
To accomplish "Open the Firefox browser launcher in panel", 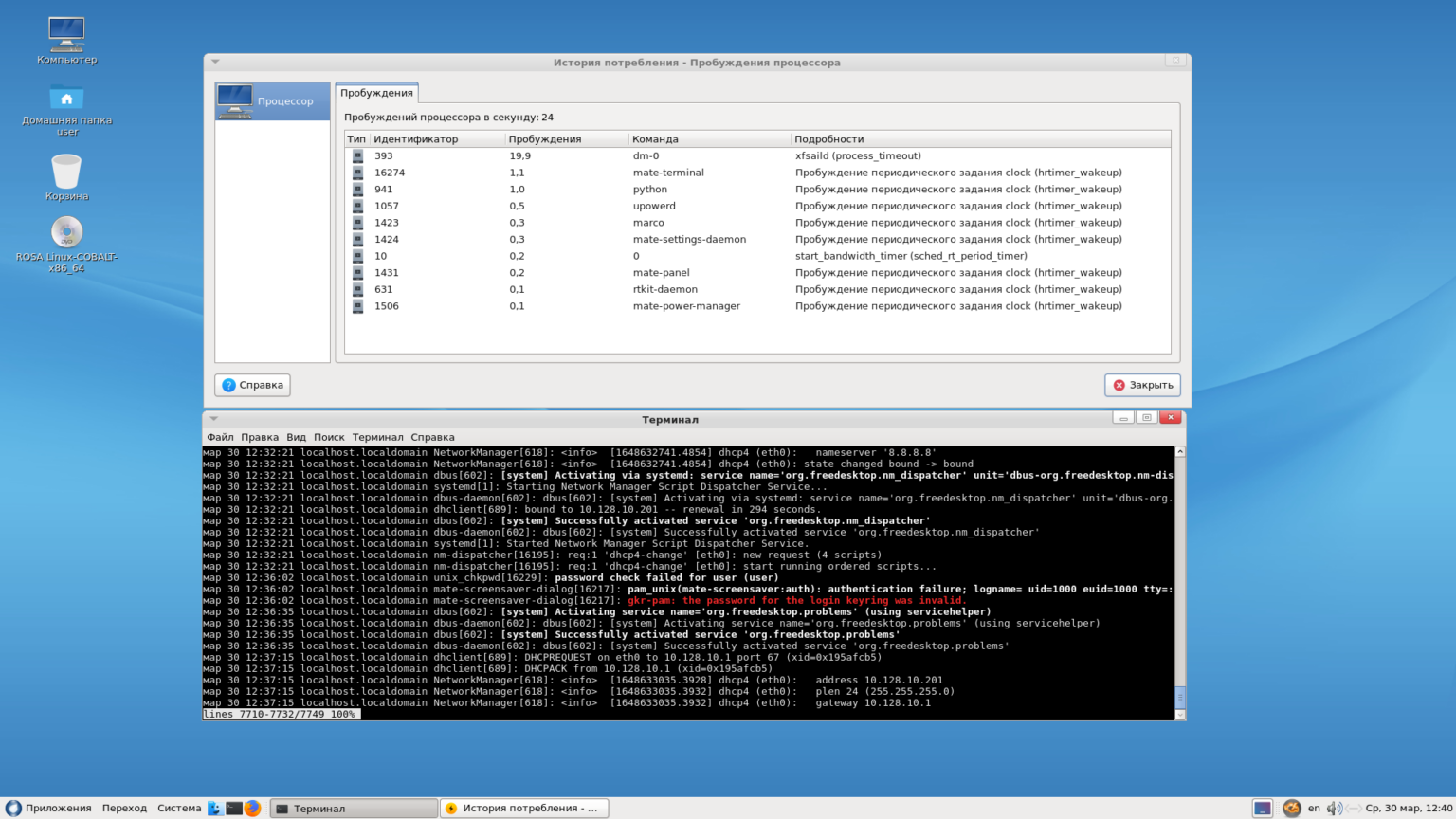I will click(252, 809).
